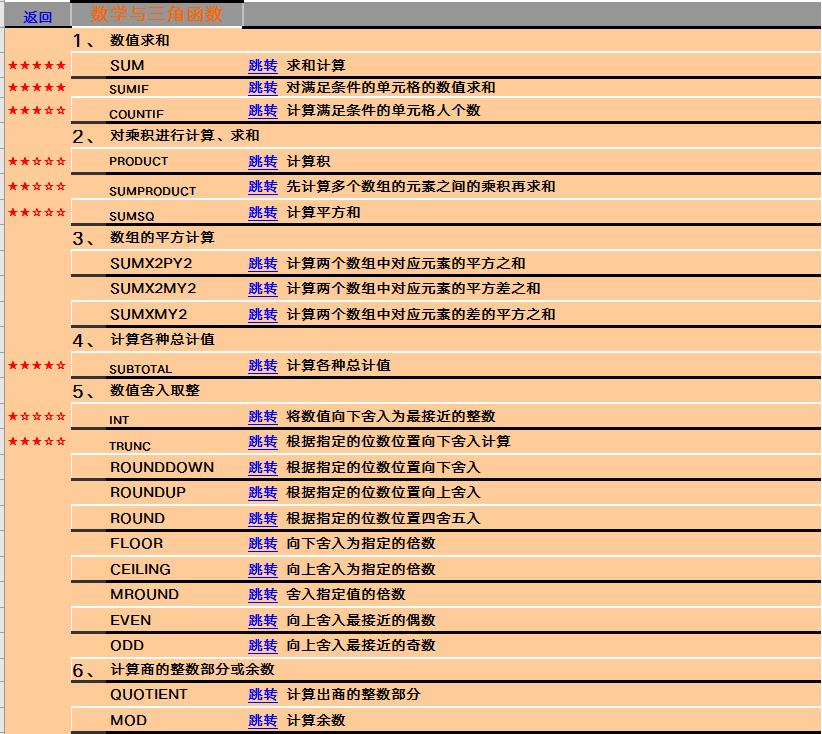Click description 计算平方和
822x734 pixels.
pyautogui.click(x=323, y=212)
